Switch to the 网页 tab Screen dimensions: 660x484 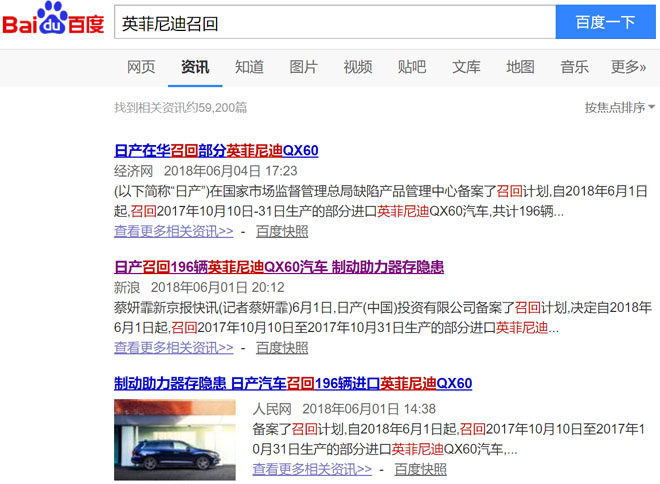pyautogui.click(x=141, y=67)
